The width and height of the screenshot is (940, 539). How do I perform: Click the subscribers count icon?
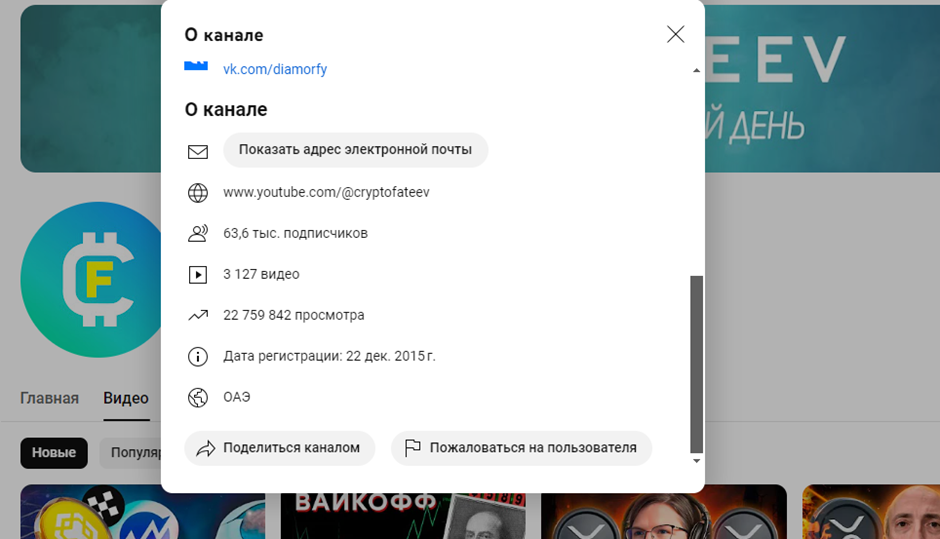(198, 233)
